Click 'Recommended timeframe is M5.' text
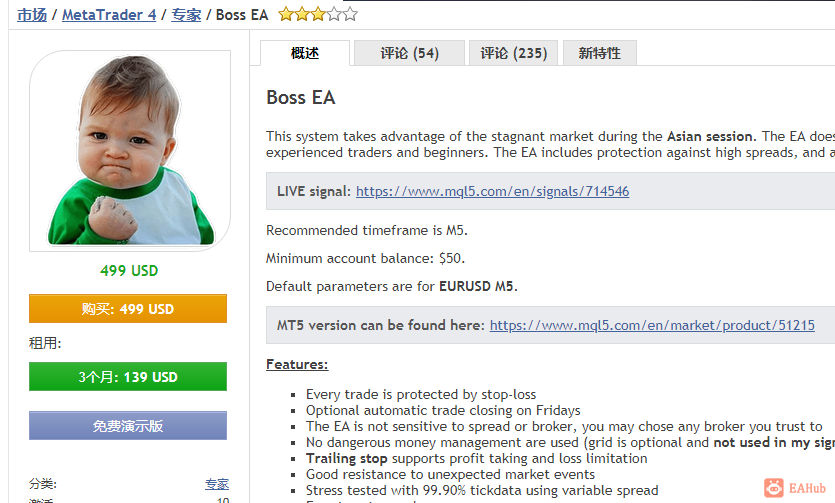This screenshot has width=835, height=503. coord(367,230)
